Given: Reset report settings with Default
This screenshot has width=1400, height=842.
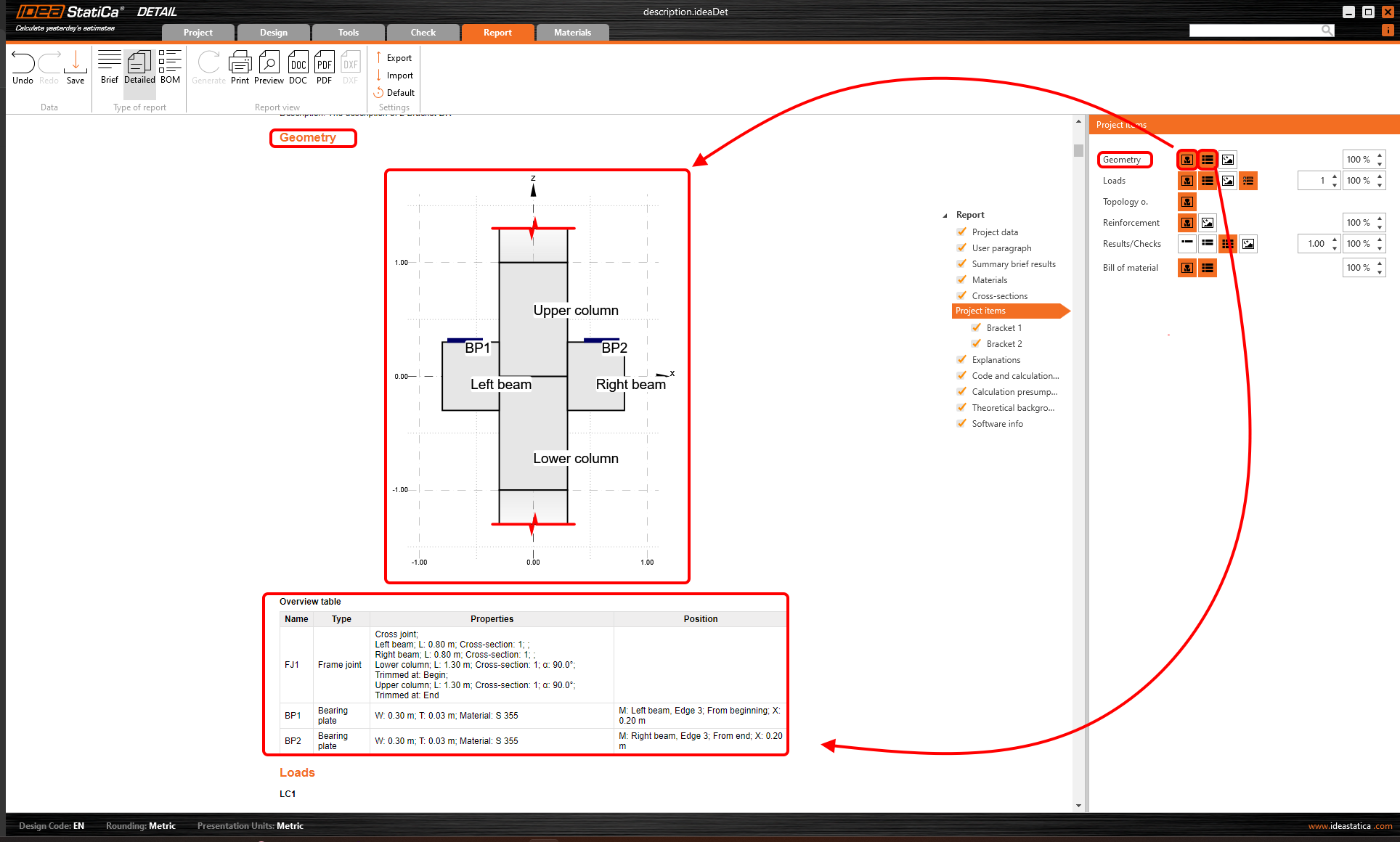Looking at the screenshot, I should click(394, 93).
